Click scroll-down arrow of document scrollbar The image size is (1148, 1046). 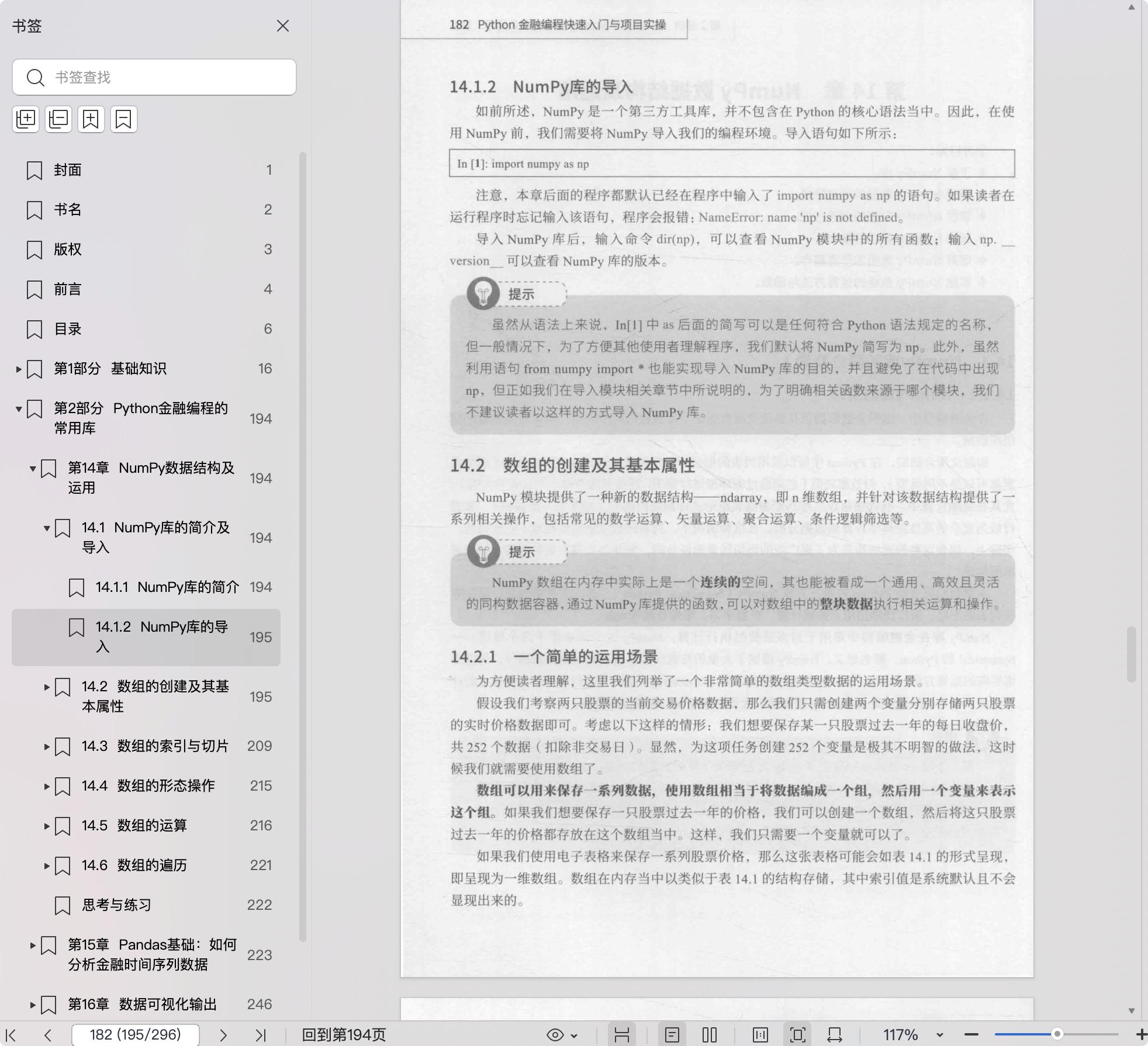pyautogui.click(x=1132, y=1010)
